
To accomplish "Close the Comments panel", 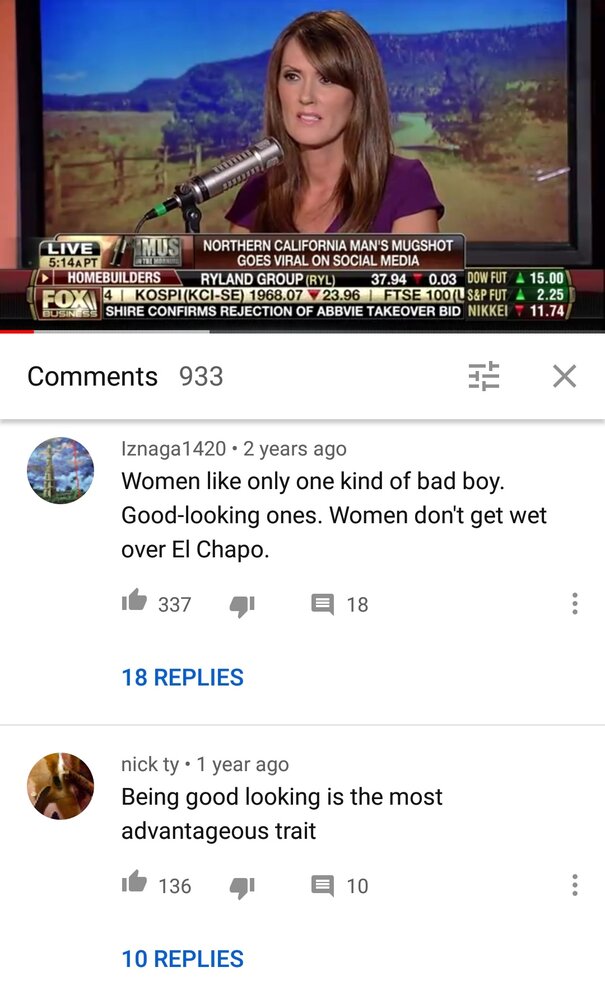I will click(x=564, y=376).
